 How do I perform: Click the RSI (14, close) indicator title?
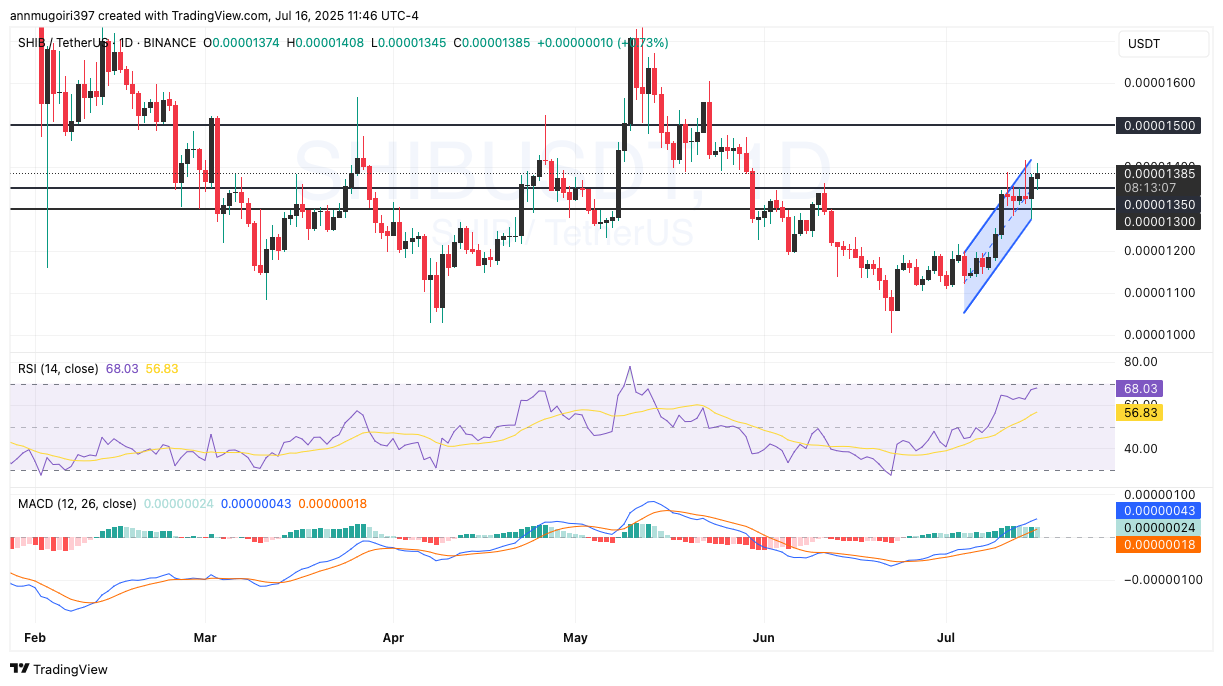[x=58, y=368]
